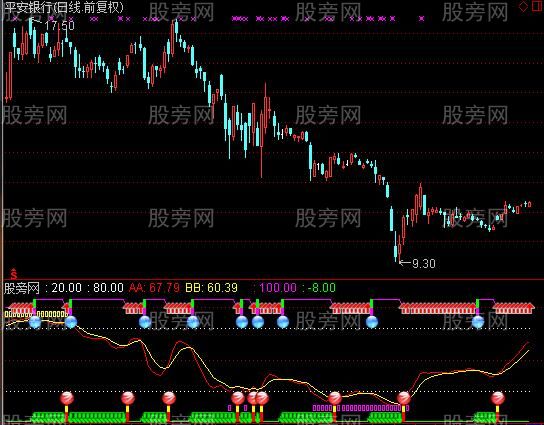Image resolution: width=544 pixels, height=425 pixels.
Task: Click the rightmost red ball signal marker
Action: pos(498,398)
